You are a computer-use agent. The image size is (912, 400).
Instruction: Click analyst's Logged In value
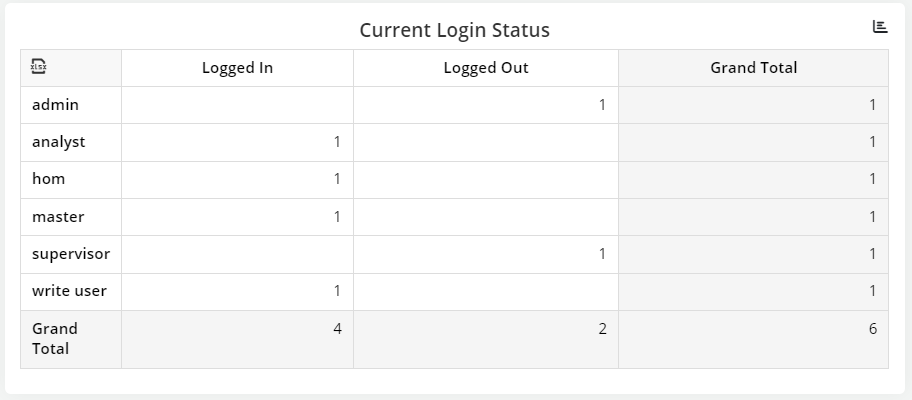(x=337, y=142)
